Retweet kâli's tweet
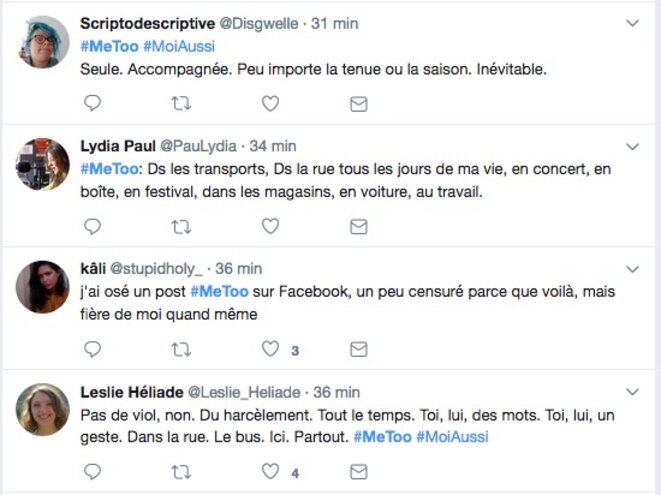 181,349
